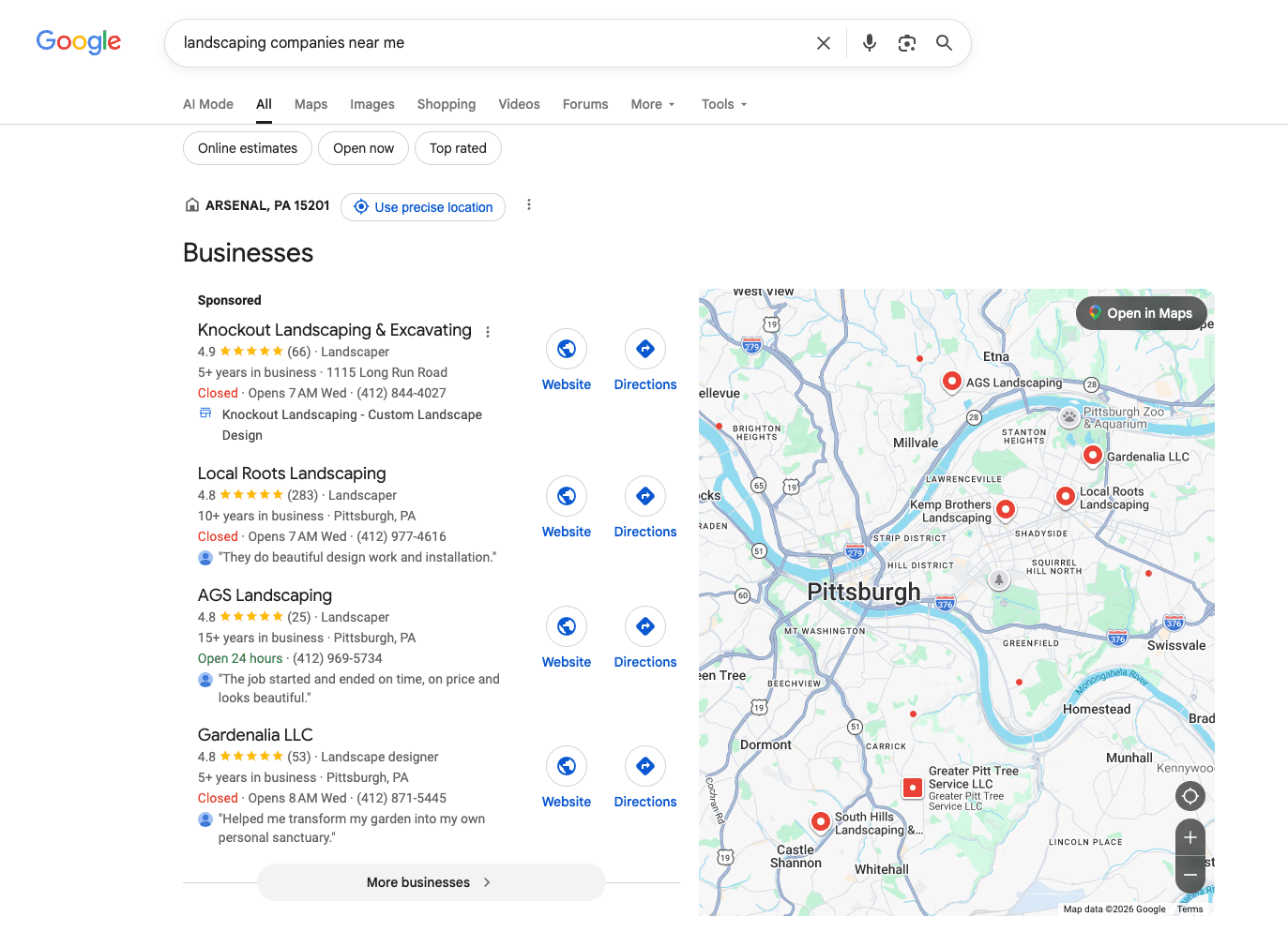Viewport: 1288px width, 947px height.
Task: Get directions to Local Roots Landscaping
Action: 645,496
